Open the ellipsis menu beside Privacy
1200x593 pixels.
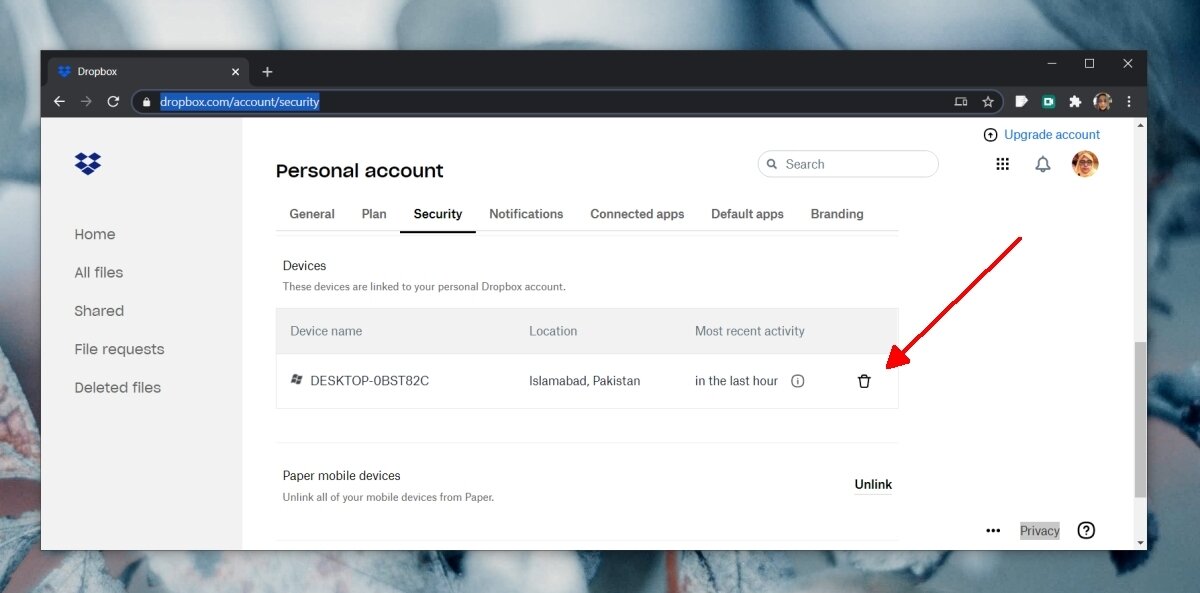click(992, 530)
